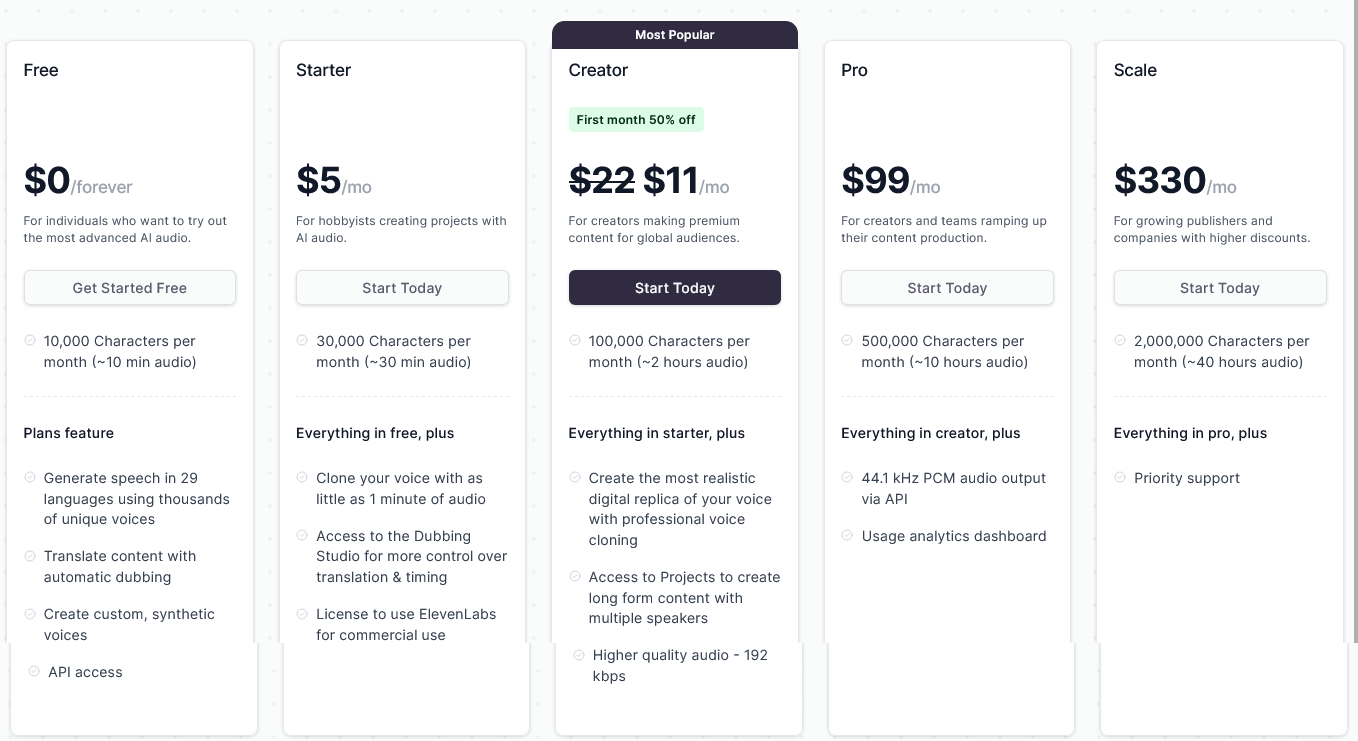1358x741 pixels.
Task: Click check icon next to Usage analytics dashboard
Action: [847, 536]
